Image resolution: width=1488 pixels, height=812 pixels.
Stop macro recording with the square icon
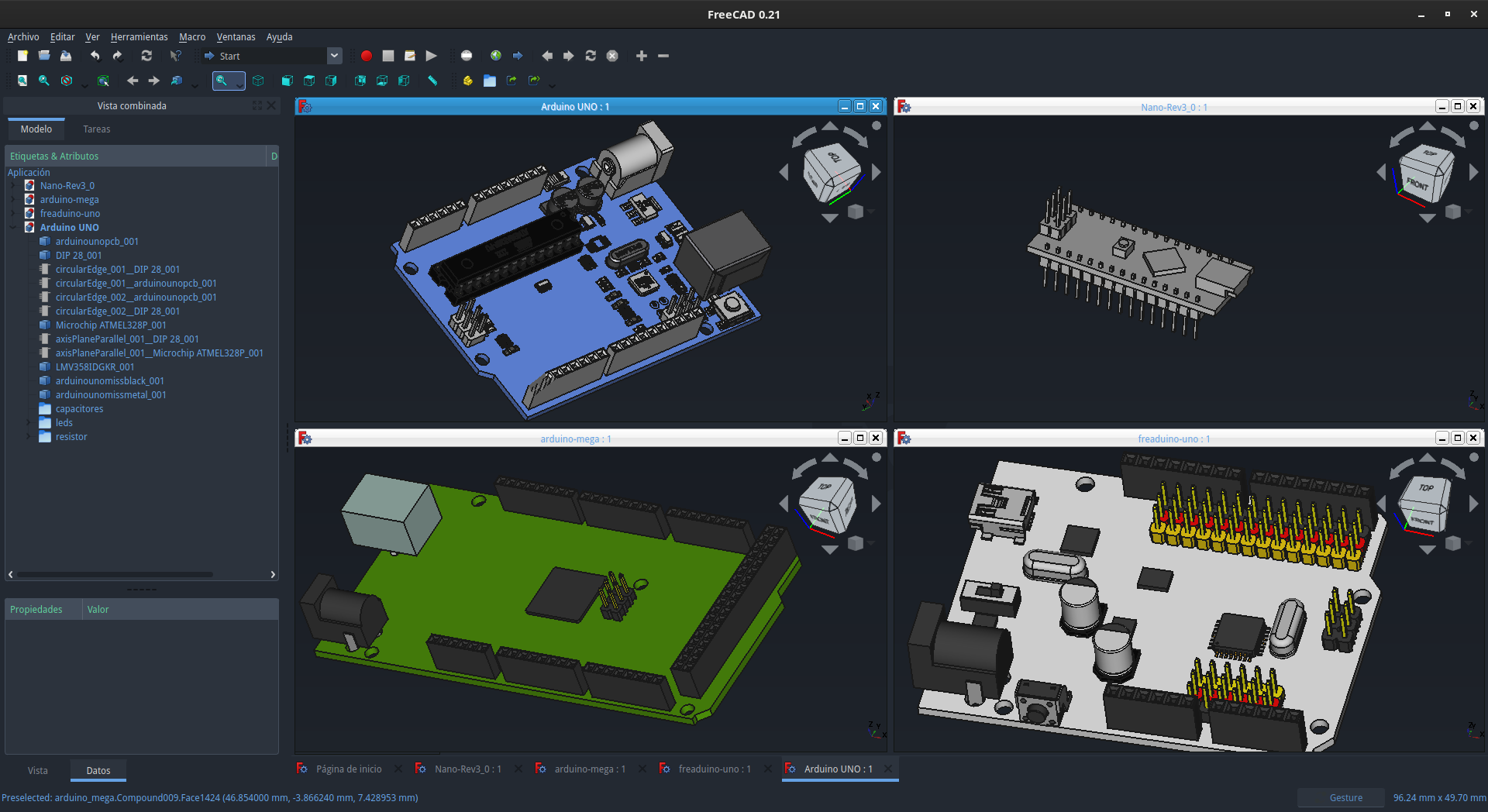coord(388,56)
